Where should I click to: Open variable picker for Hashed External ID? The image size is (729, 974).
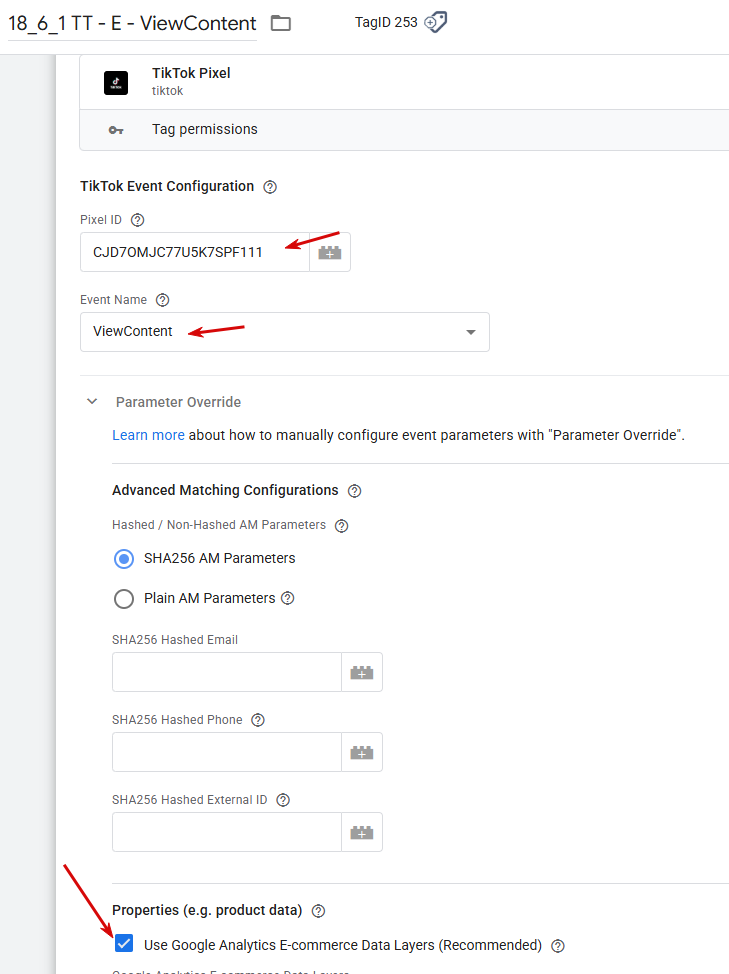362,833
